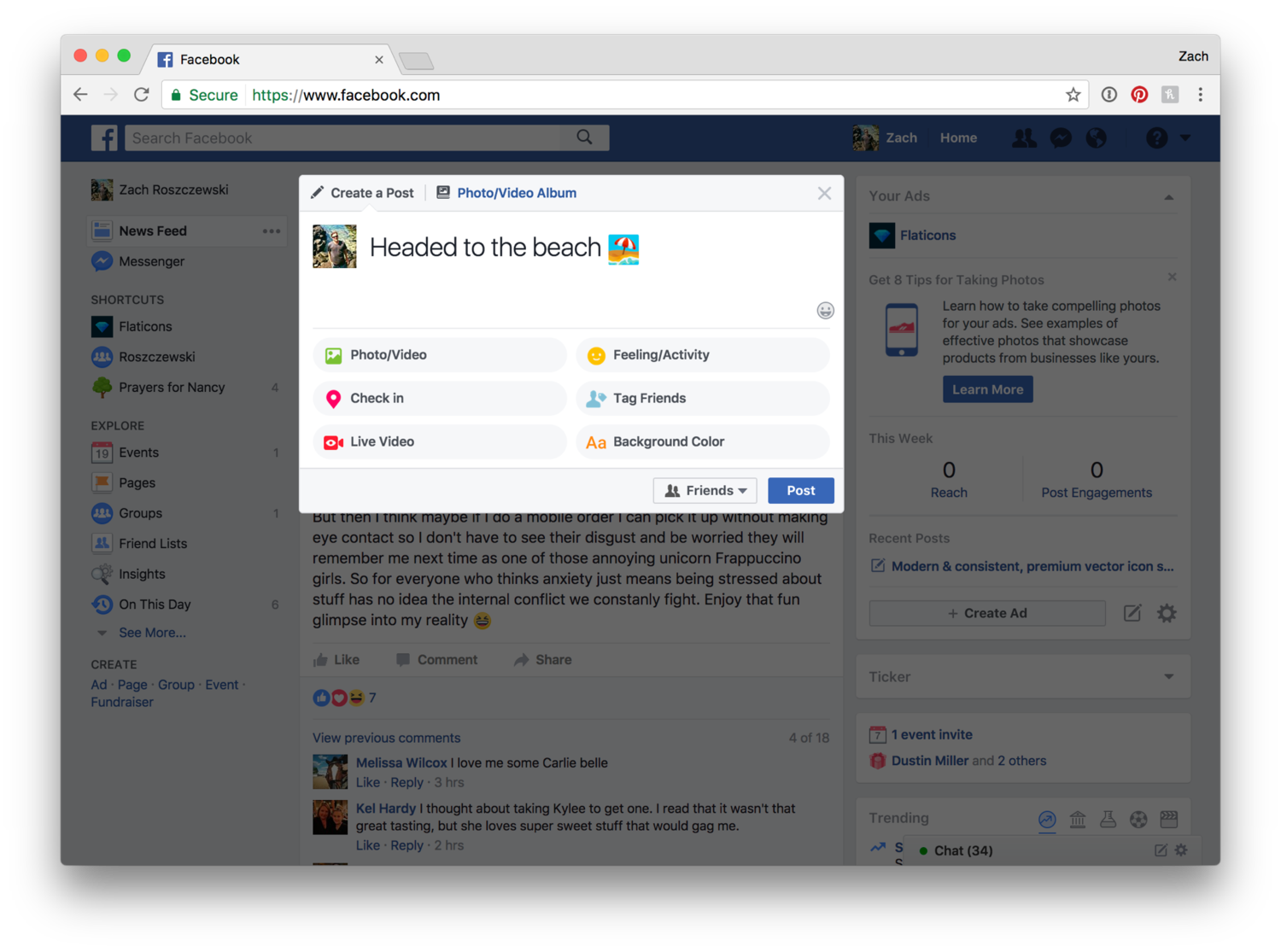Like the post
Viewport: 1281px width, 952px height.
click(336, 660)
